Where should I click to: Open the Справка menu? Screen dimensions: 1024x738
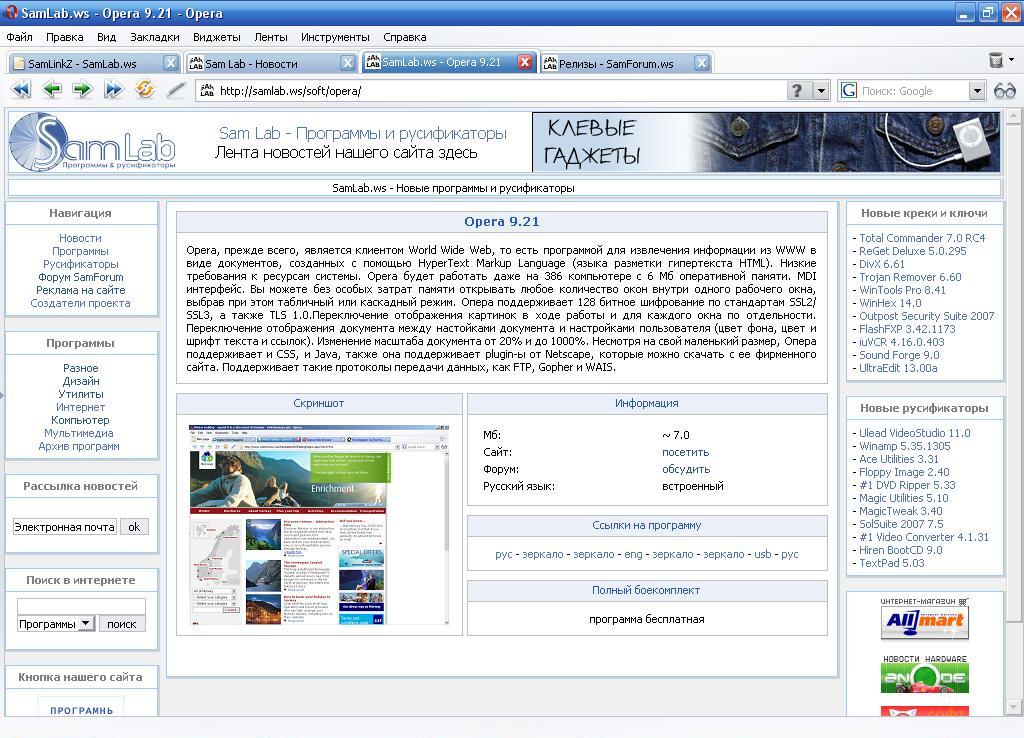click(x=405, y=37)
